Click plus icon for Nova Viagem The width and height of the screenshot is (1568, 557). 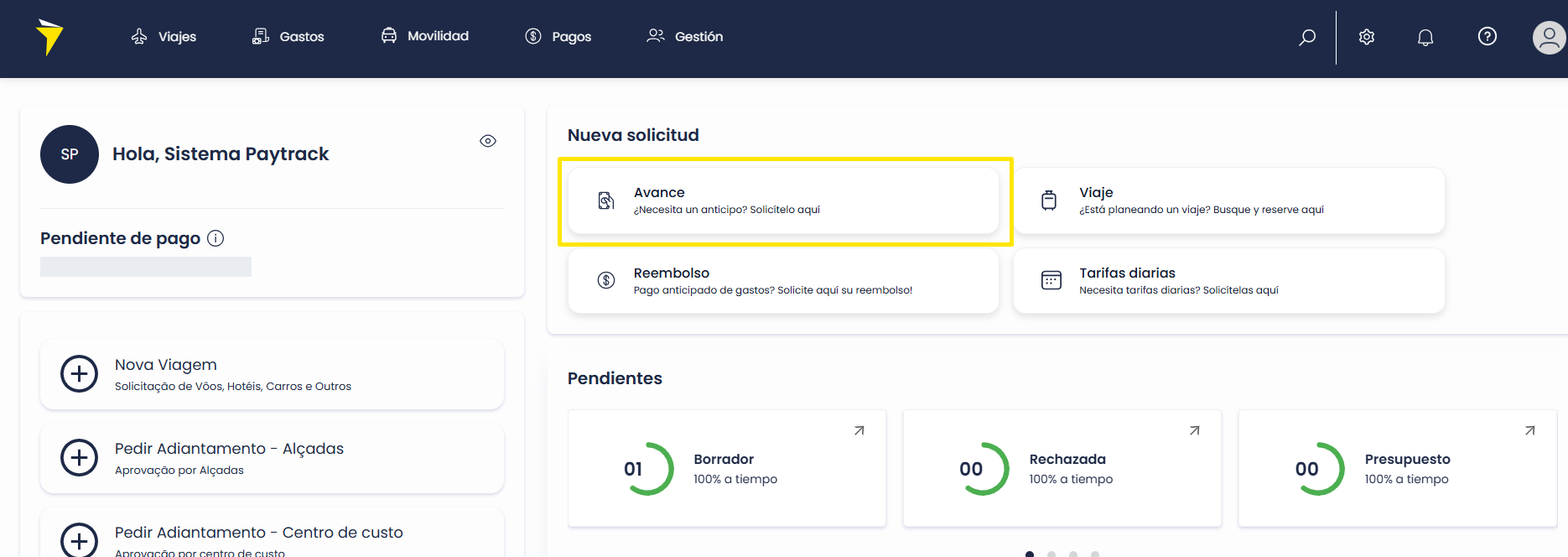pyautogui.click(x=80, y=374)
